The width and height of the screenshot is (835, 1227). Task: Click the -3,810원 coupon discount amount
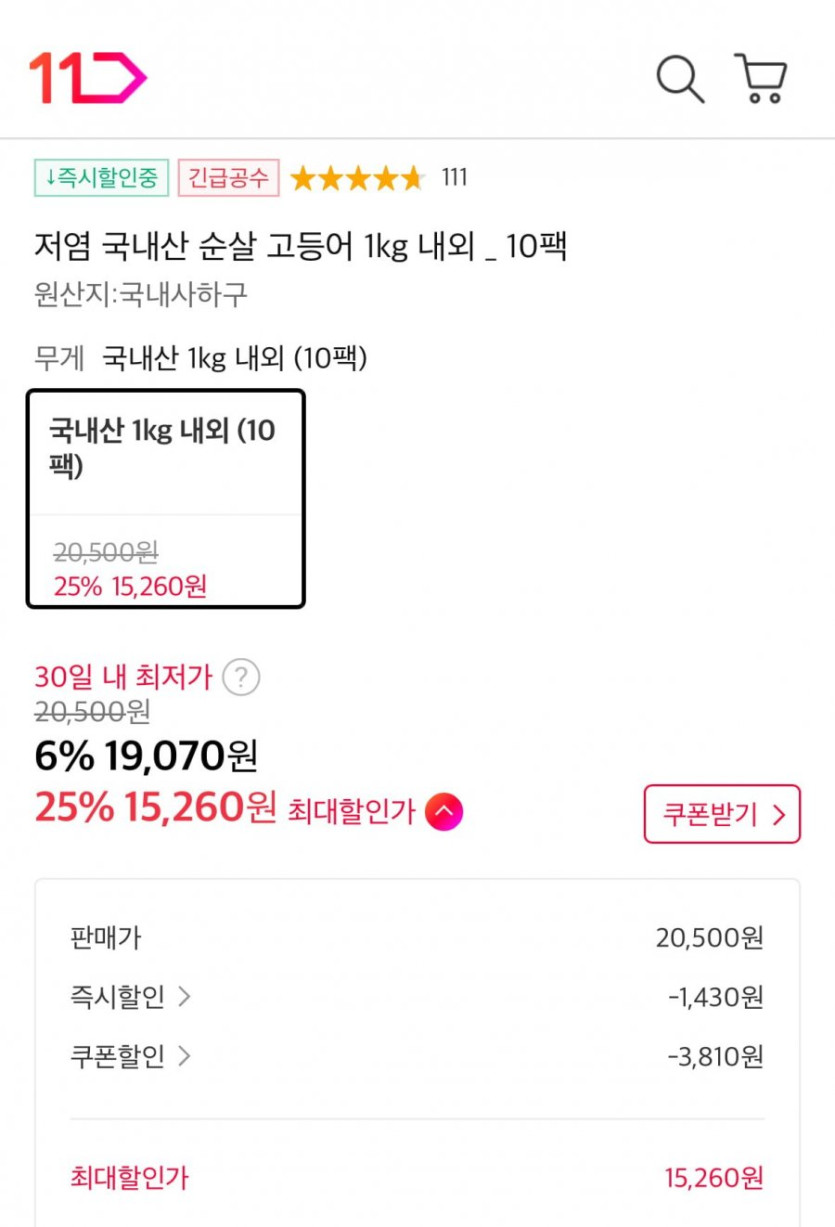tap(715, 1057)
